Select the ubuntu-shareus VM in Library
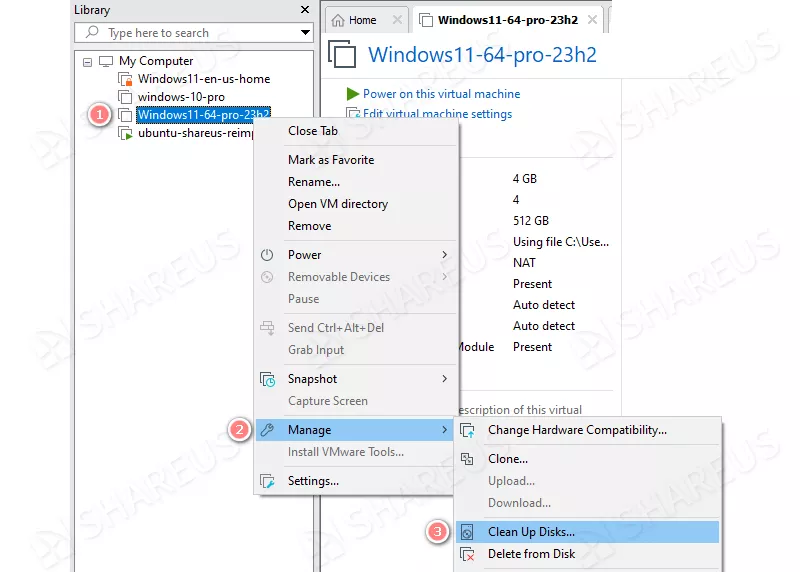 click(x=196, y=133)
